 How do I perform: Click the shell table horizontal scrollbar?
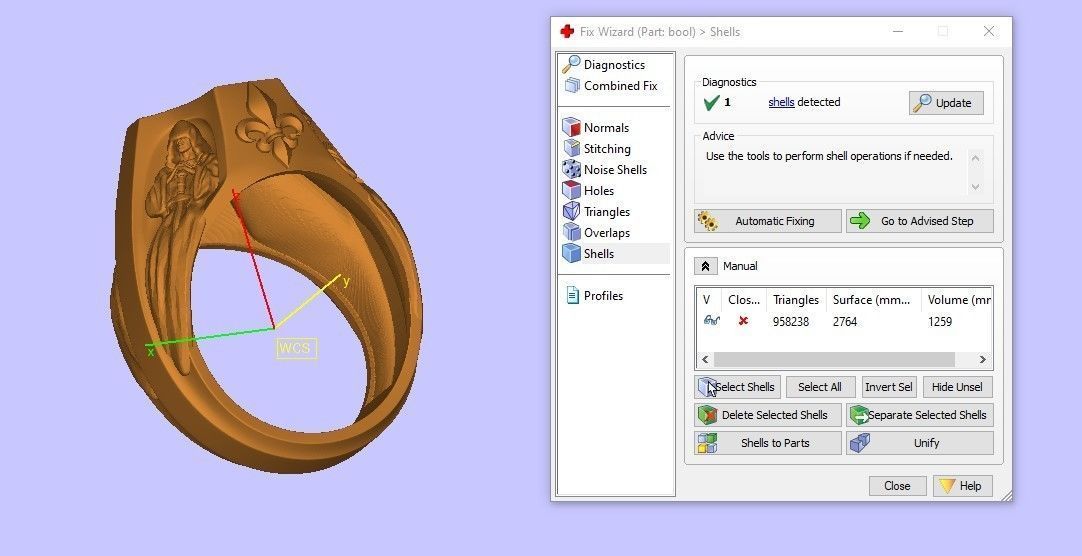click(x=834, y=359)
